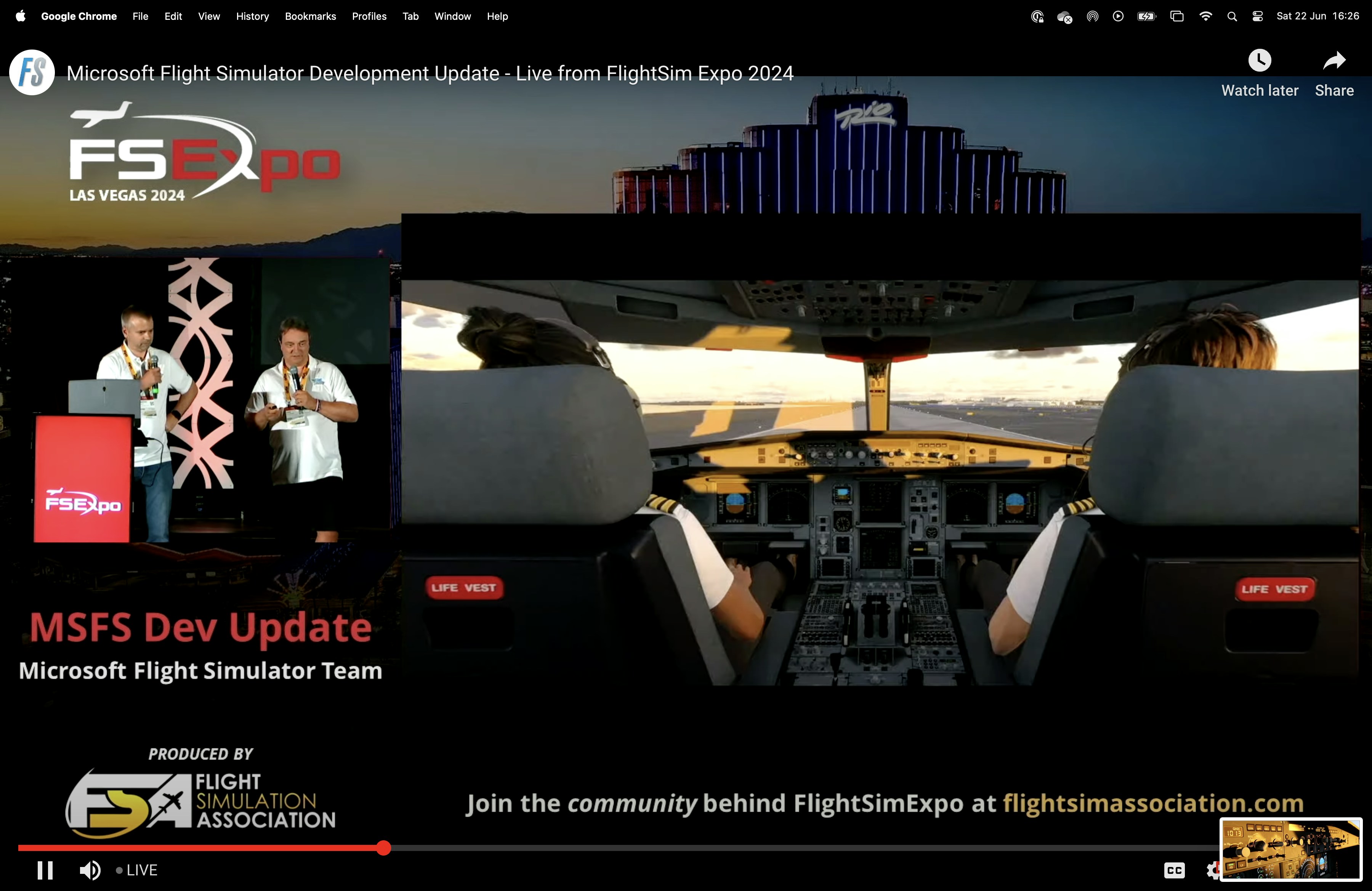Viewport: 1372px width, 891px height.
Task: Open Spotlight search magnifier
Action: (x=1232, y=16)
